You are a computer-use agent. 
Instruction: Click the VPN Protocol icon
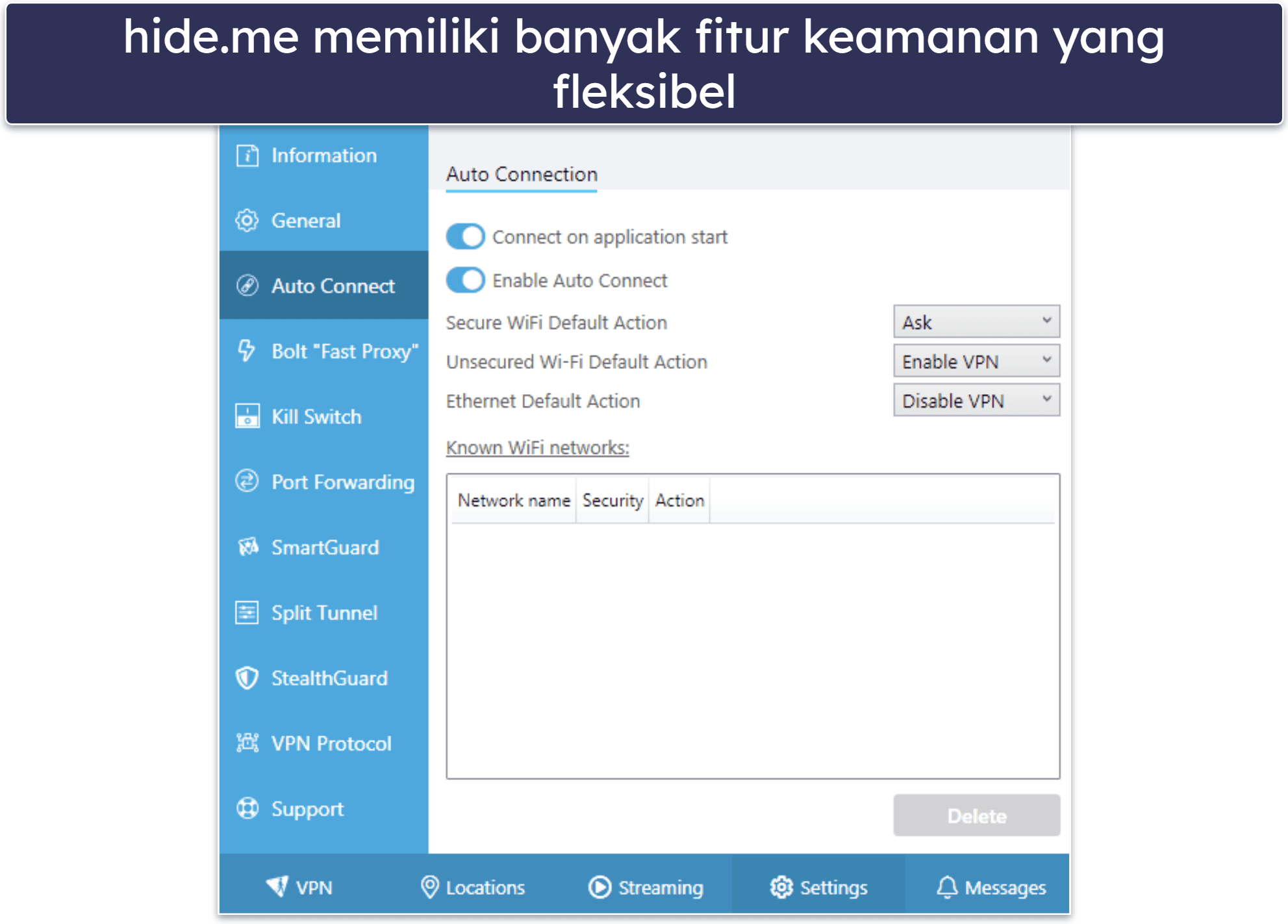(247, 743)
